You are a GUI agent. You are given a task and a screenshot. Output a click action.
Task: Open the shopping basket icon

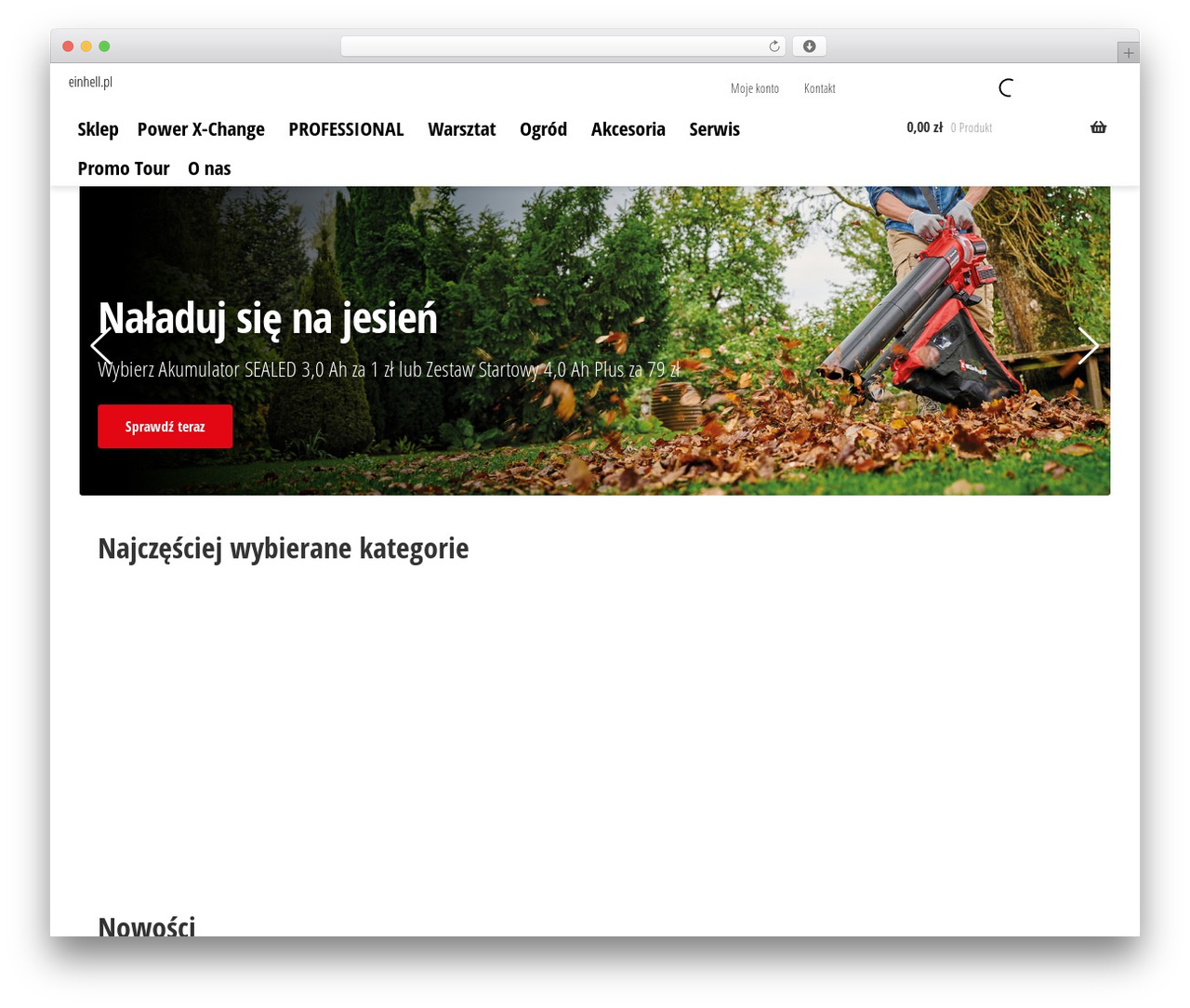tap(1098, 127)
